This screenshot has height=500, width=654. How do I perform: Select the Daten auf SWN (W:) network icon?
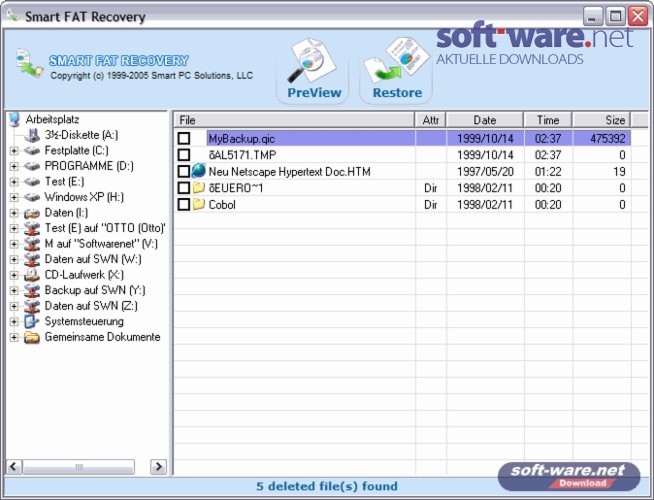tap(32, 259)
